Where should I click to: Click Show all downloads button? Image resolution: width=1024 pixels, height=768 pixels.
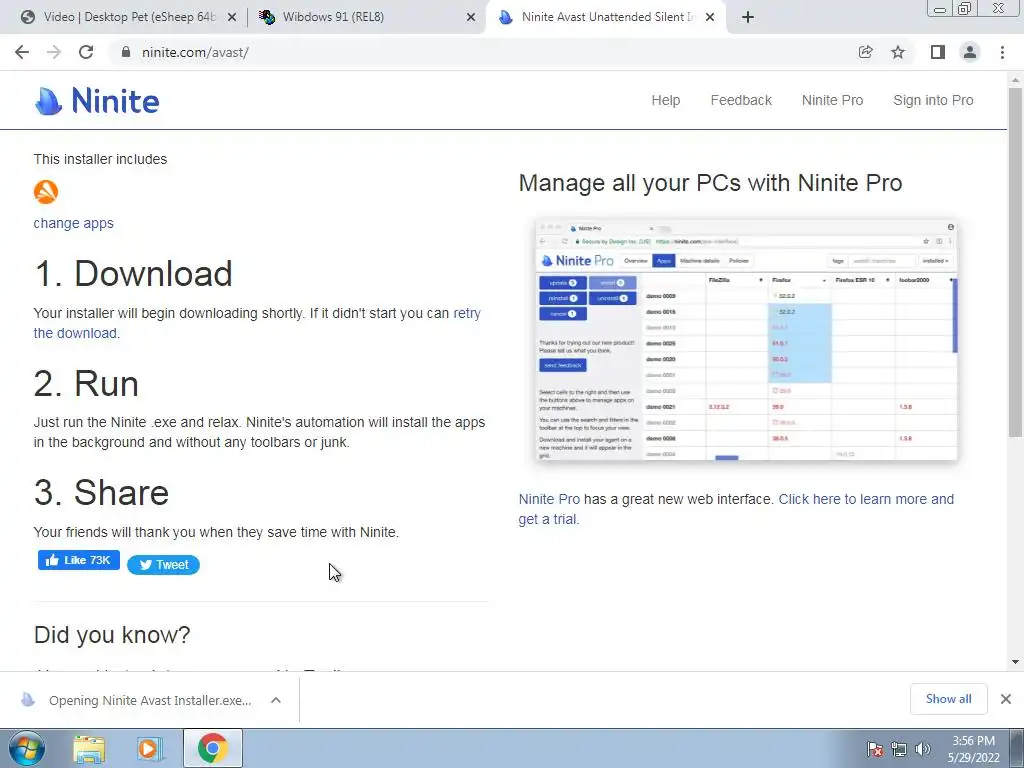[948, 699]
